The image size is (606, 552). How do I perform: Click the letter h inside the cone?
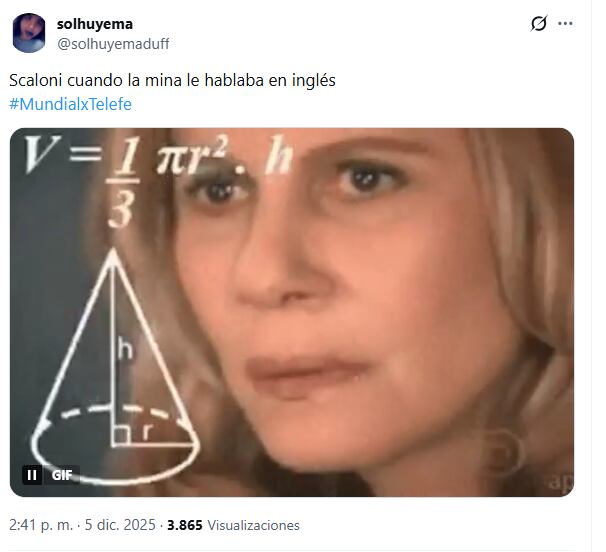[125, 348]
